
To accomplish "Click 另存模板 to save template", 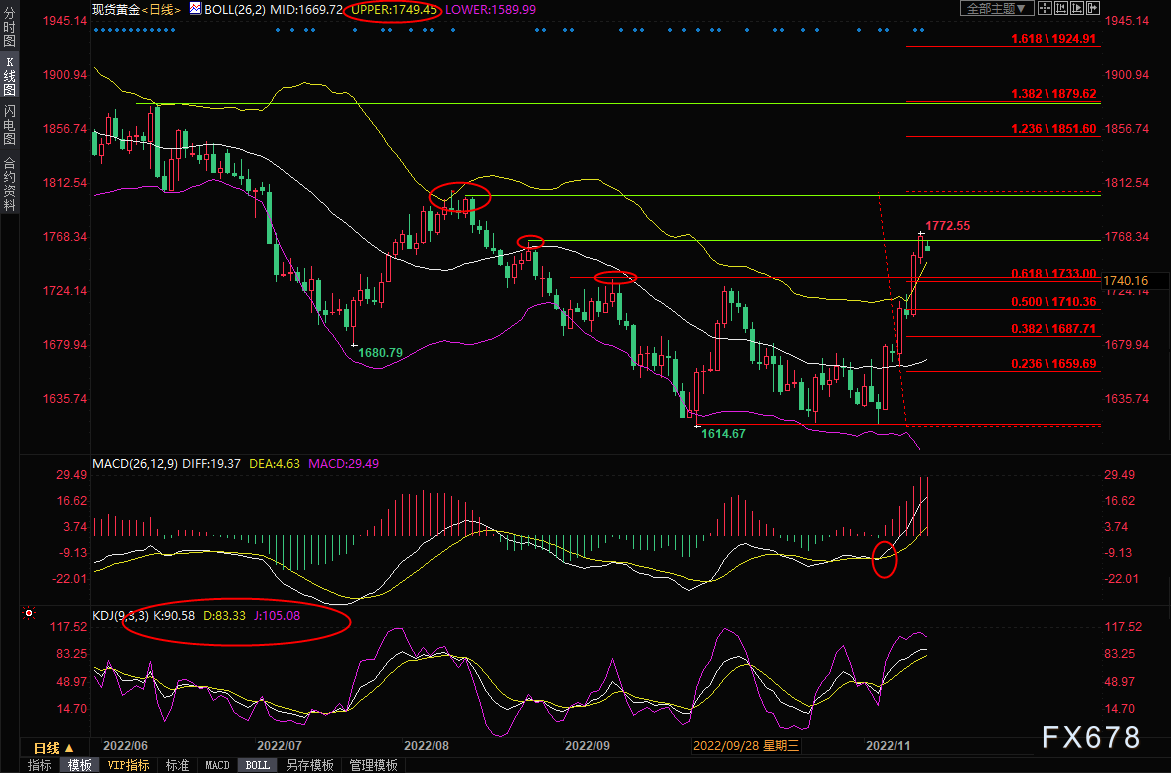I will click(309, 765).
